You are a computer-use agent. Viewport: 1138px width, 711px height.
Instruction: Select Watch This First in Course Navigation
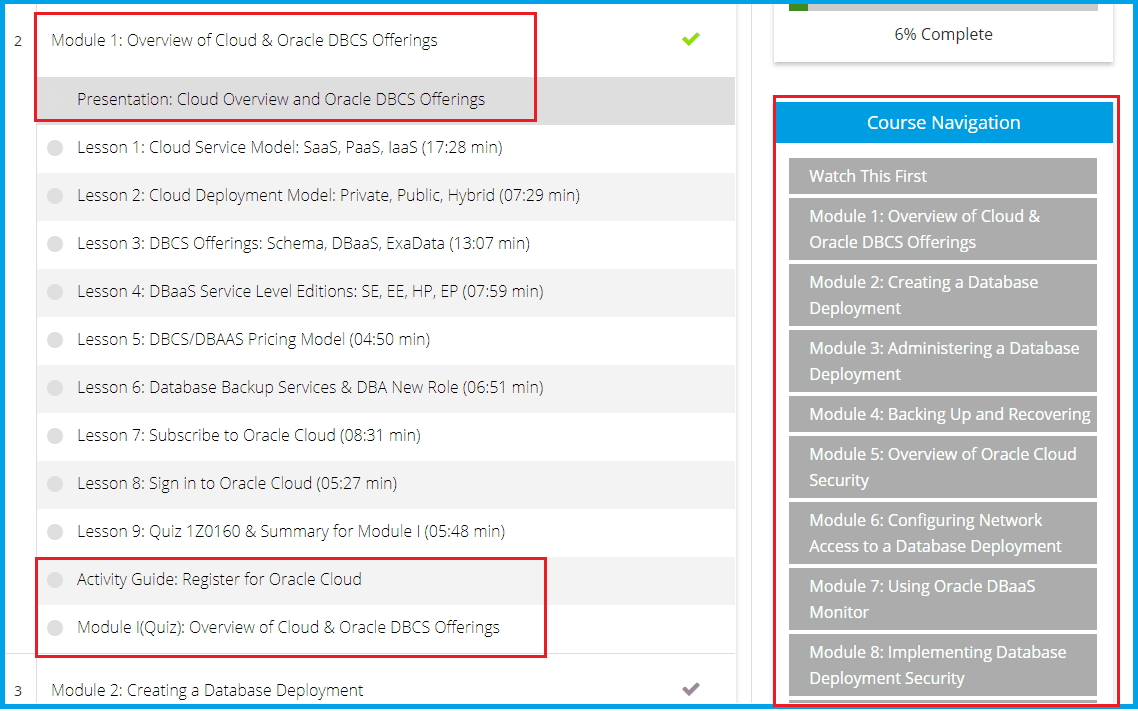pyautogui.click(x=943, y=176)
